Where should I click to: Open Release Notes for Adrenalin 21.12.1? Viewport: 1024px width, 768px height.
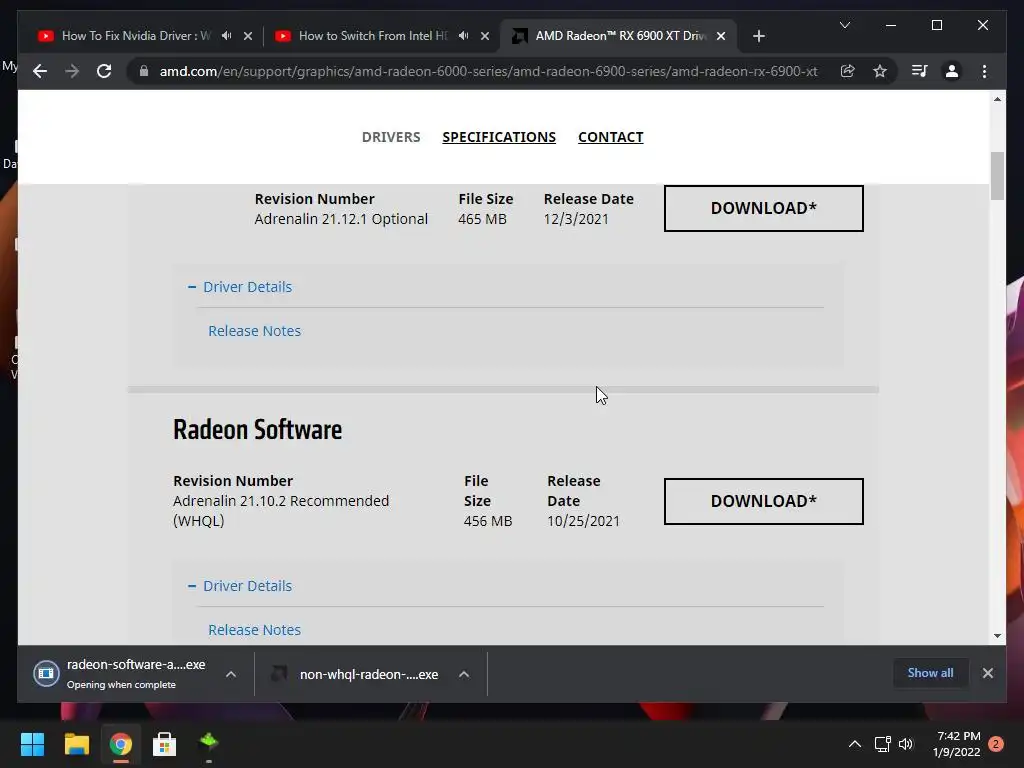pyautogui.click(x=255, y=330)
